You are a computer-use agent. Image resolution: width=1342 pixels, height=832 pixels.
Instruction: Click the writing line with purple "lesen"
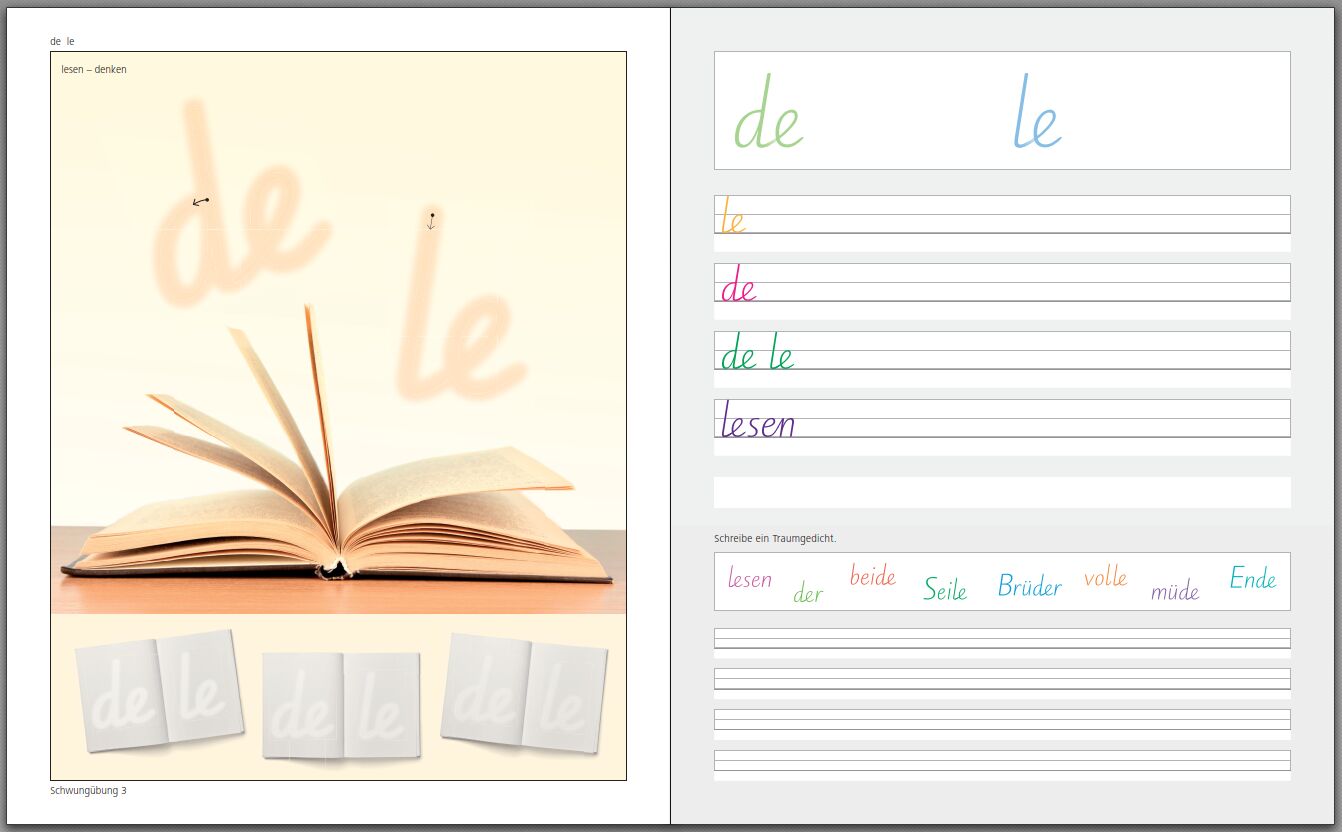(x=1002, y=419)
